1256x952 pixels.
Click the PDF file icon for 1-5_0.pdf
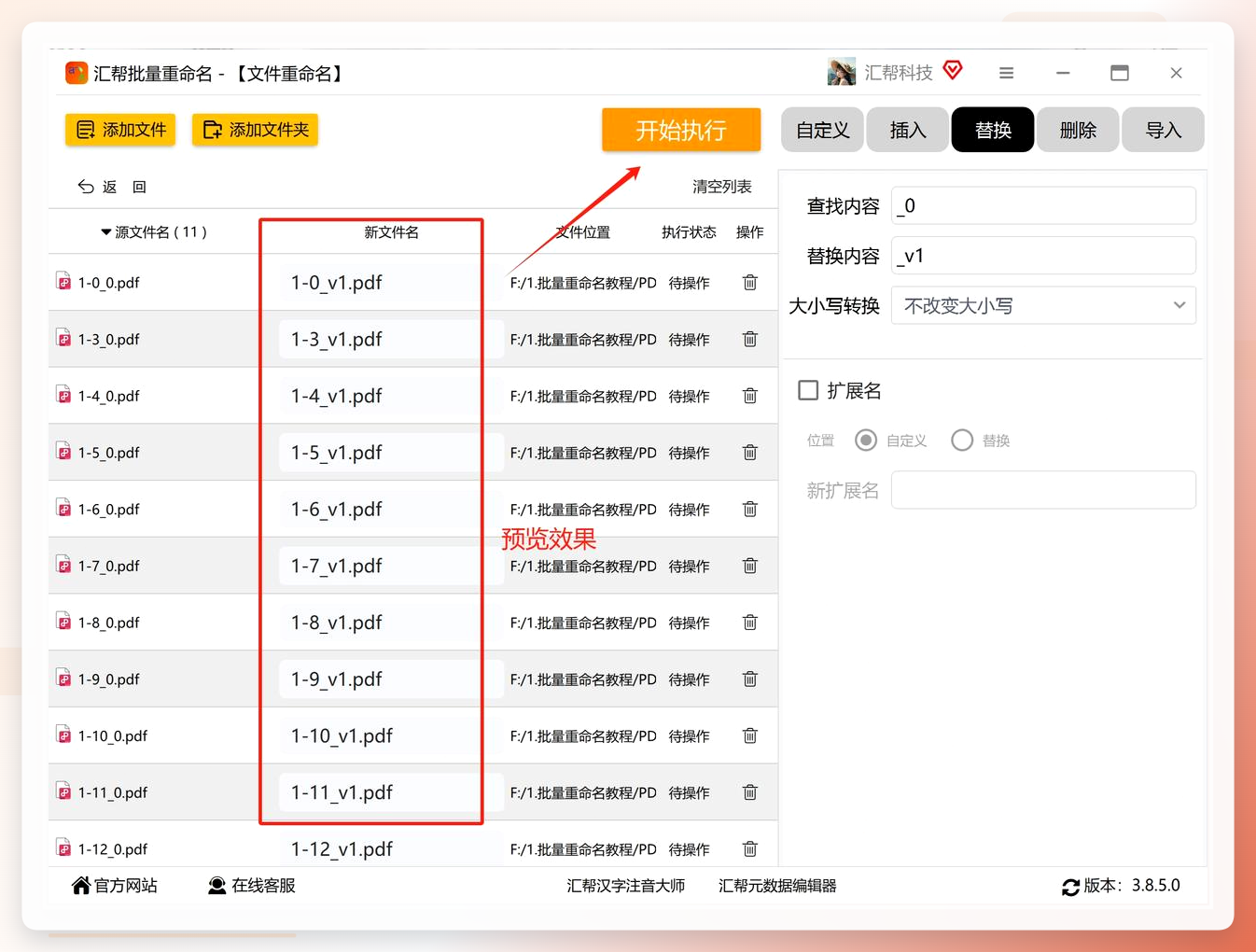(63, 451)
